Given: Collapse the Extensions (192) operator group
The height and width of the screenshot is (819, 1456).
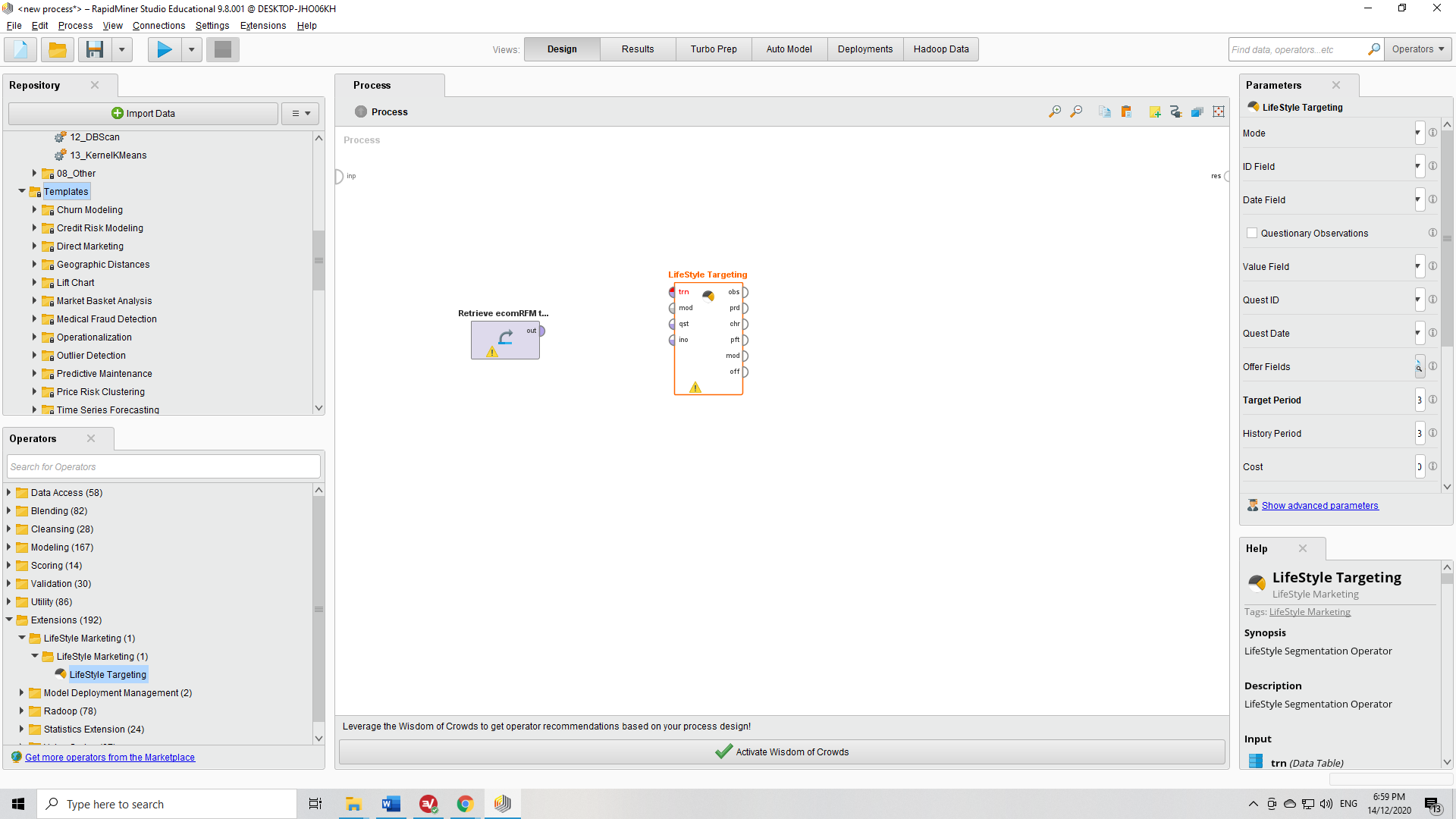Looking at the screenshot, I should point(8,620).
